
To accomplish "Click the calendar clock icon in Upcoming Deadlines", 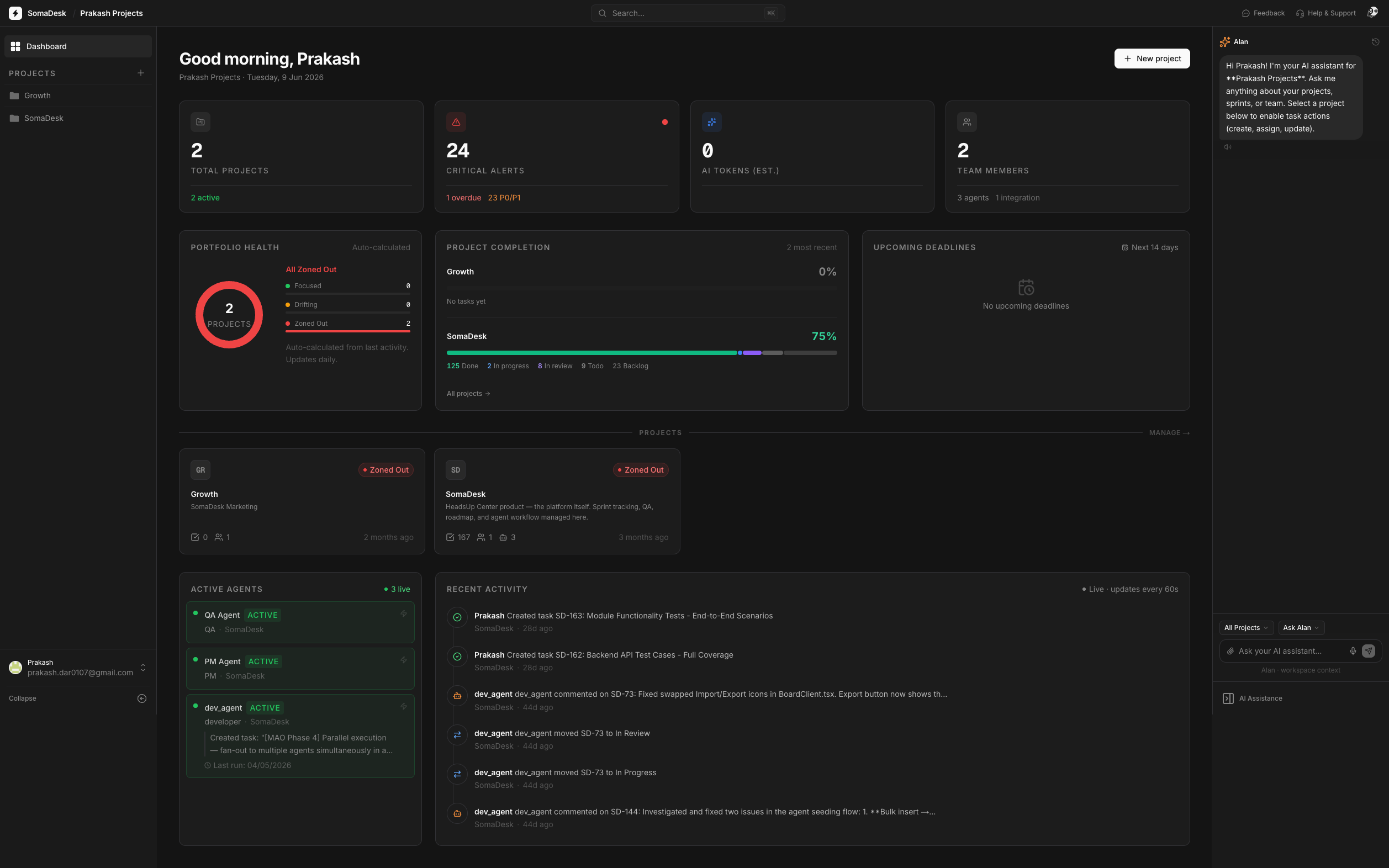I will [x=1026, y=287].
